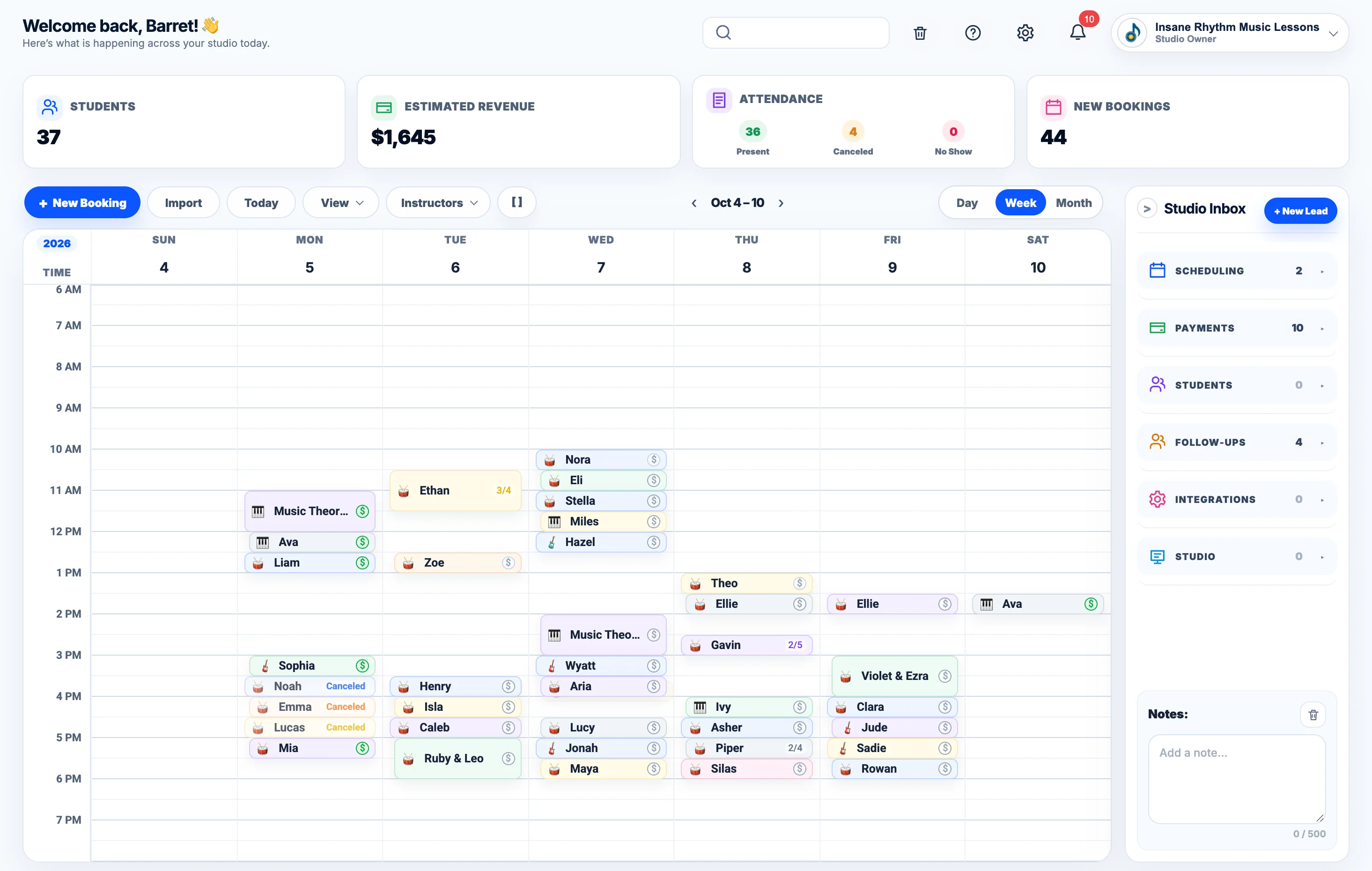1372x871 pixels.
Task: Open the help question mark icon
Action: 973,33
